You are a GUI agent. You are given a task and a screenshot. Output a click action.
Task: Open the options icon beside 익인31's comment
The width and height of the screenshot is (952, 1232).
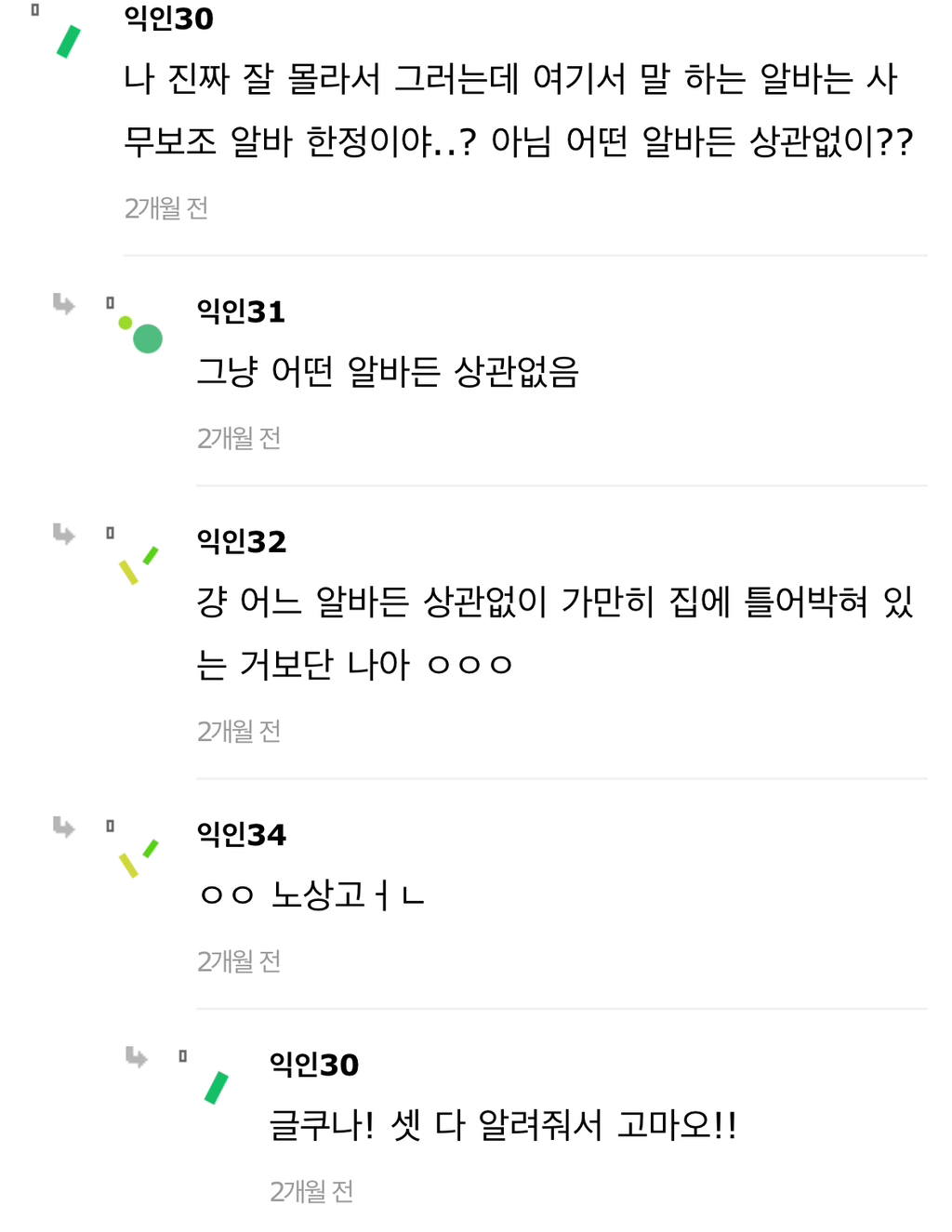point(109,302)
